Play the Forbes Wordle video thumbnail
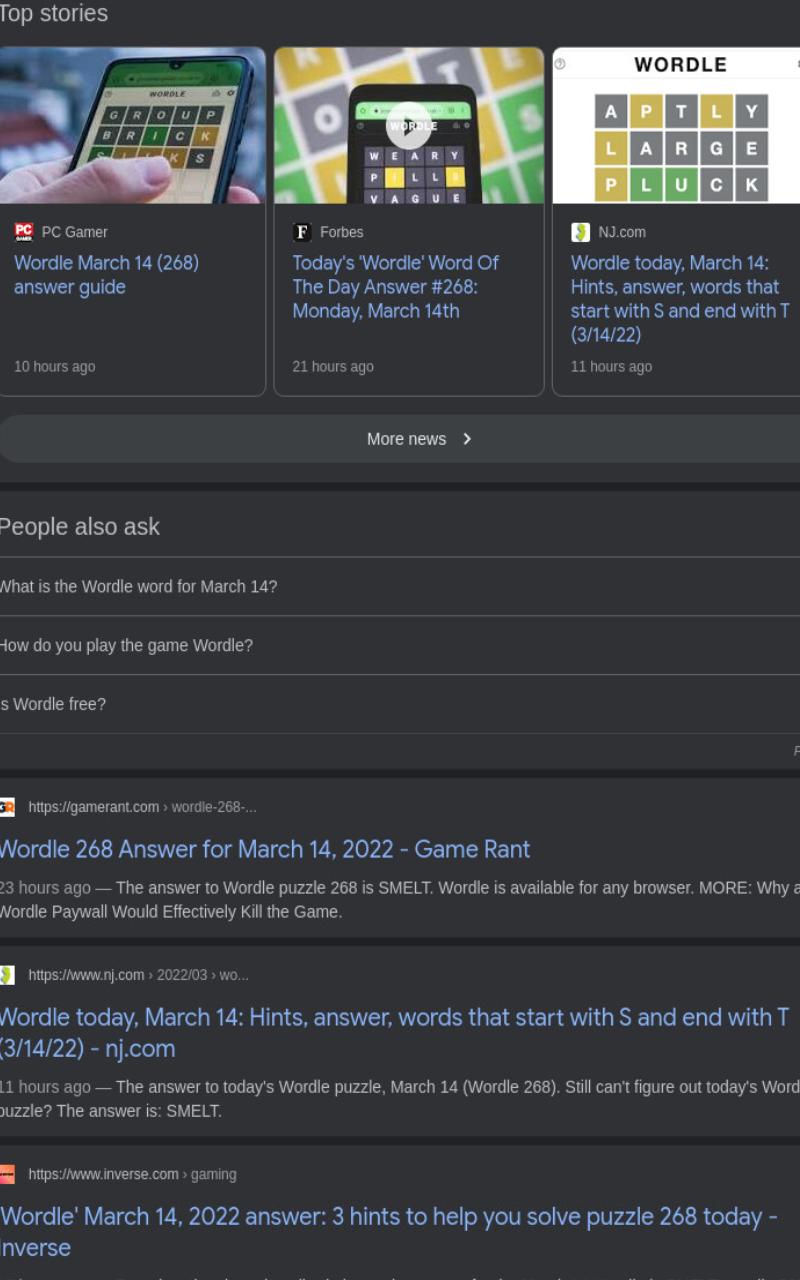 [x=409, y=126]
